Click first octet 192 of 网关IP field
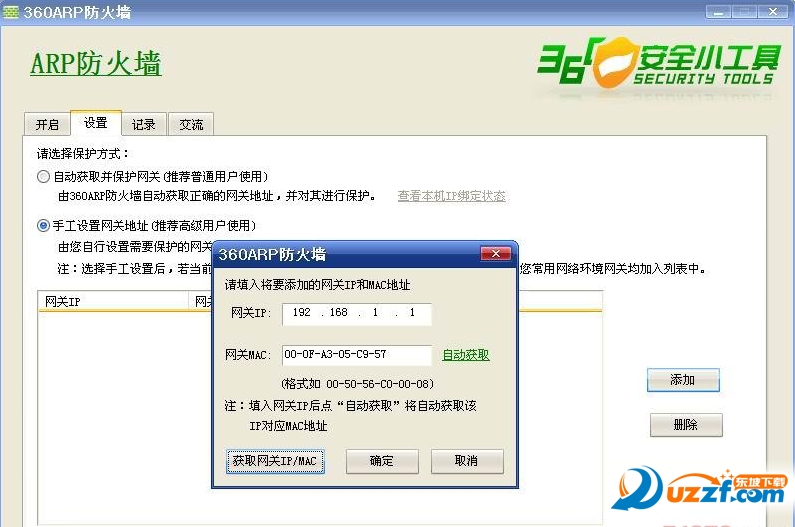Viewport: 795px width, 527px height. point(302,312)
